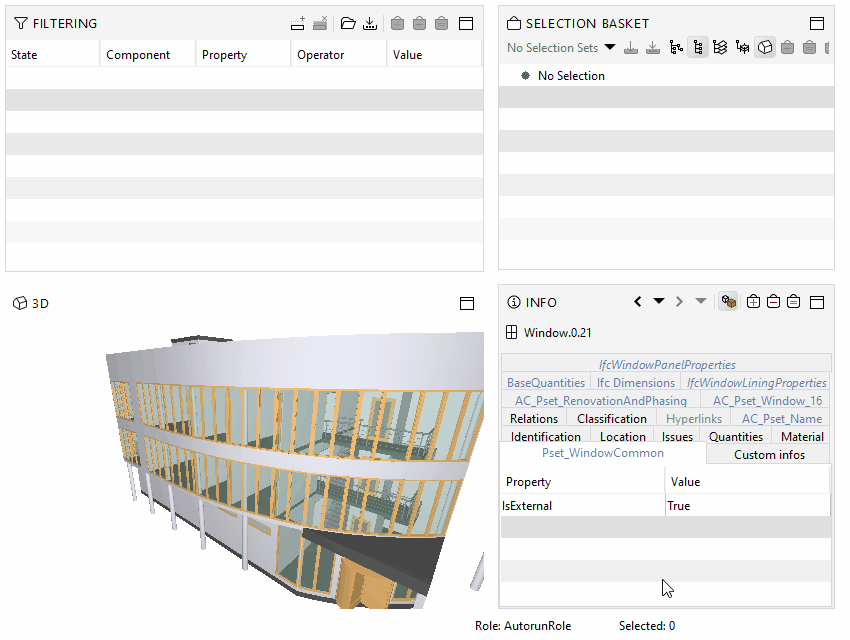Image resolution: width=850 pixels, height=640 pixels.
Task: Set basket to Info object equals icon
Action: 794,301
